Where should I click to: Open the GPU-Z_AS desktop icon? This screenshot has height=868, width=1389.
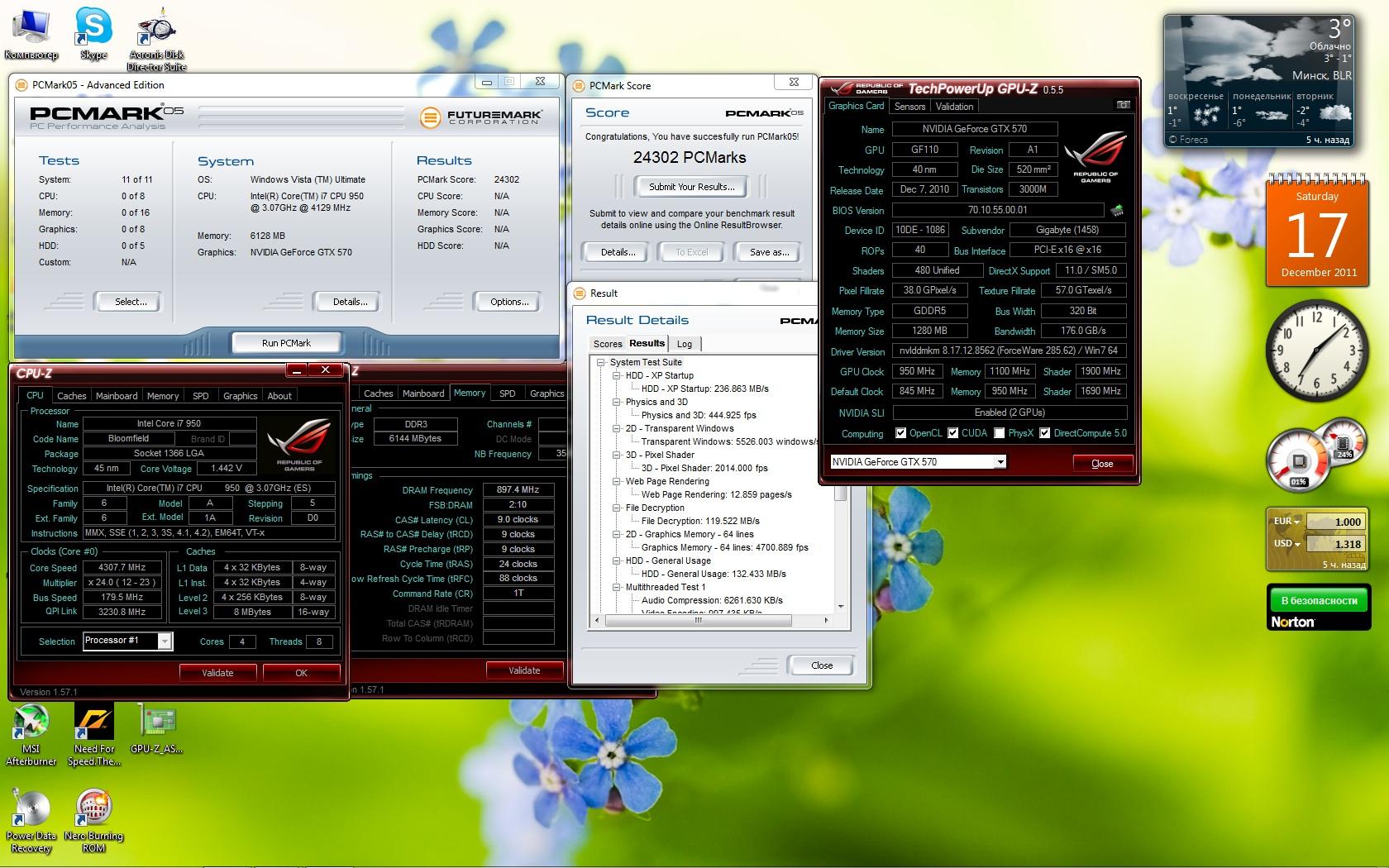pos(156,728)
